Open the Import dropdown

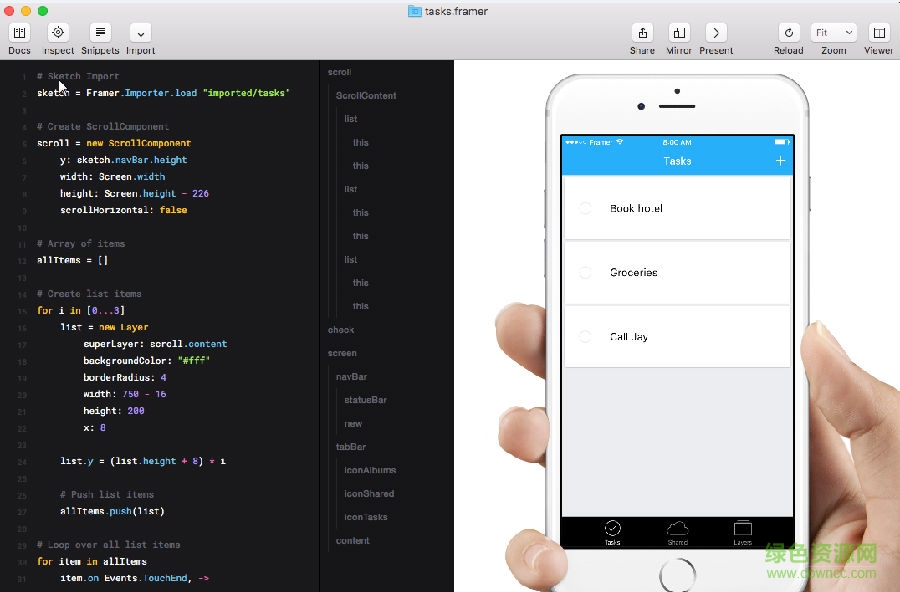[140, 33]
